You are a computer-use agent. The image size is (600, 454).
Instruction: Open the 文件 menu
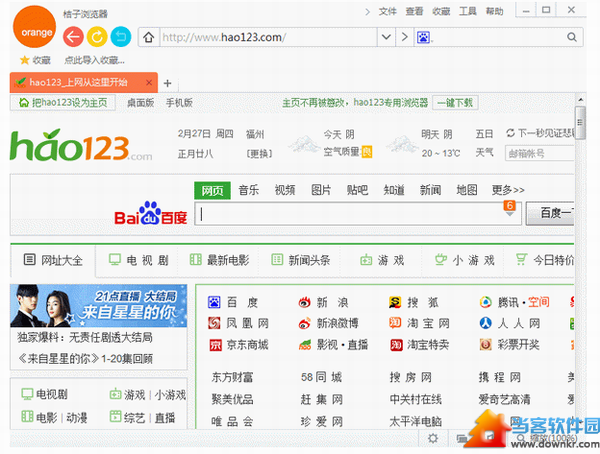coord(388,11)
